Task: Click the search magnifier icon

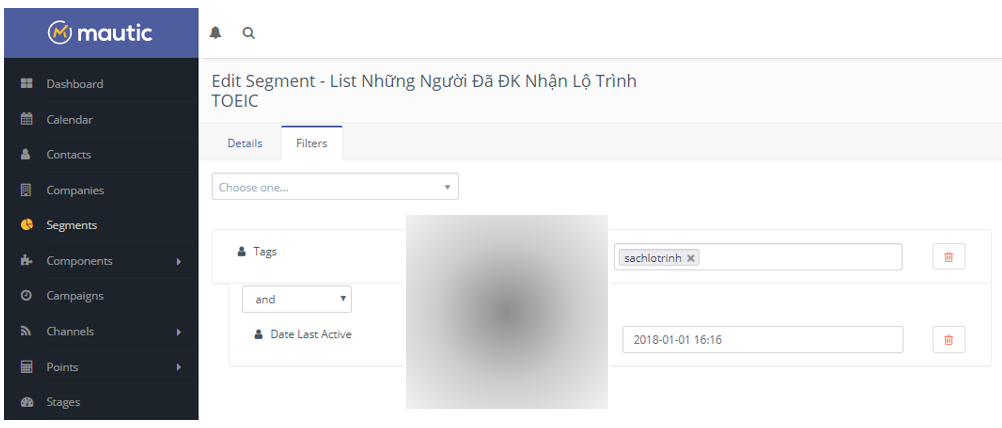Action: coord(248,33)
